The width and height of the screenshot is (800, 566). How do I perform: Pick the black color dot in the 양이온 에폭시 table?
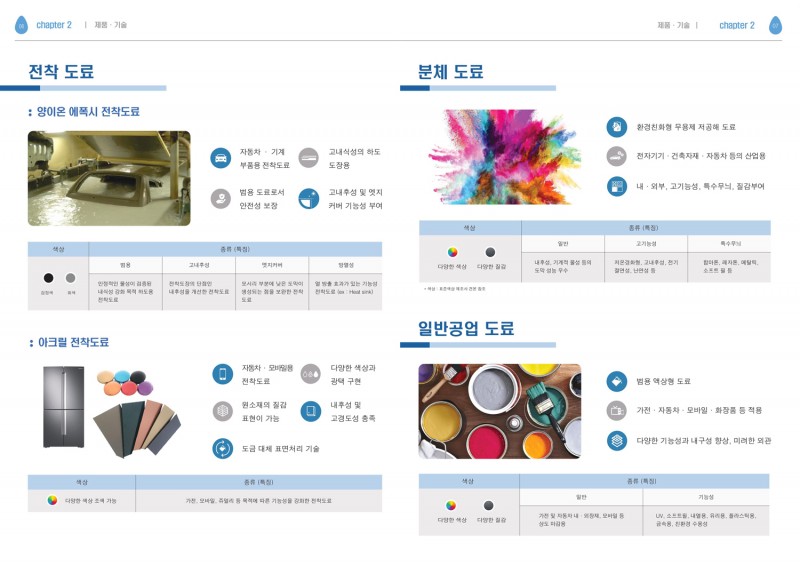(x=48, y=278)
